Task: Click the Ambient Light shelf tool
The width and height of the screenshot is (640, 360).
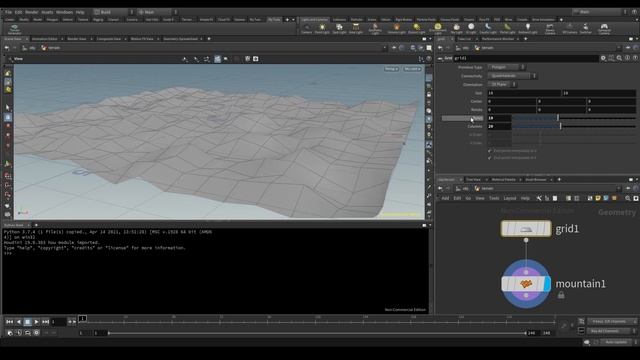Action: click(528, 28)
